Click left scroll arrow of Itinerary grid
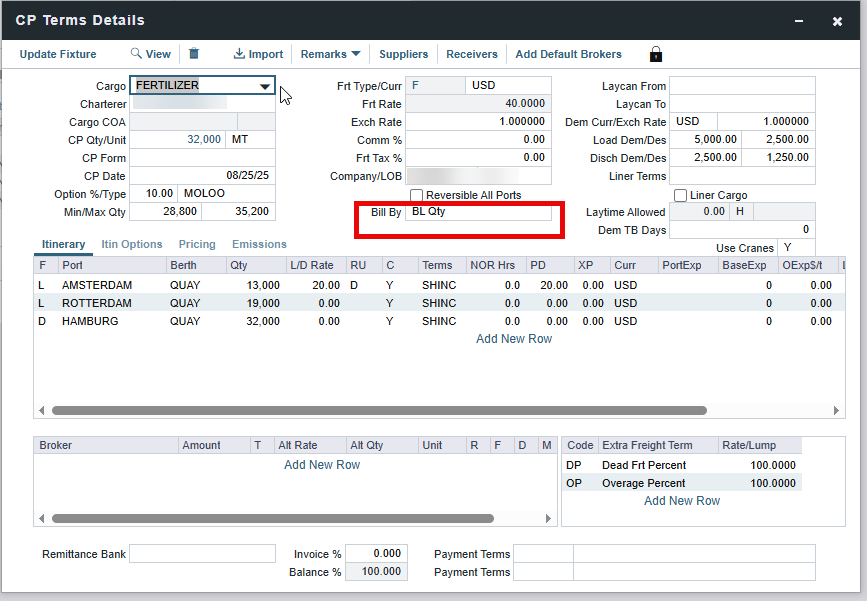This screenshot has width=867, height=601. [42, 410]
